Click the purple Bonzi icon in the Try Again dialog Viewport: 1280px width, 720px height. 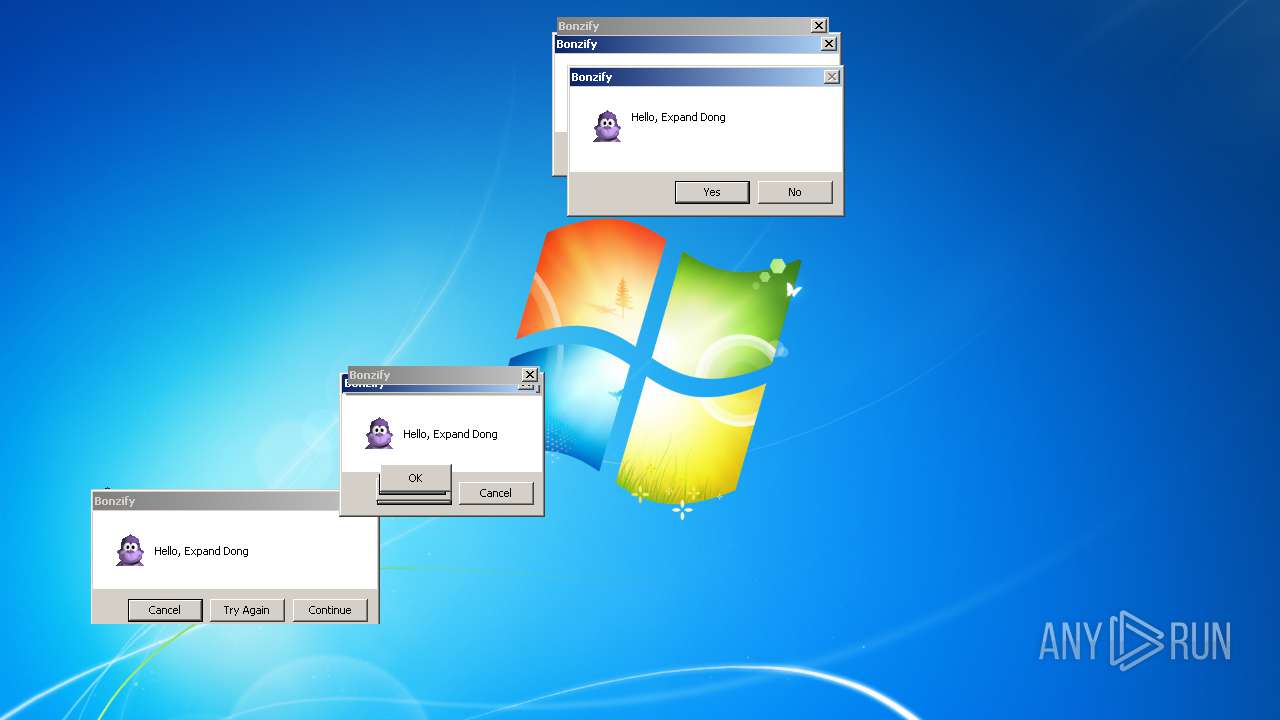[x=130, y=550]
